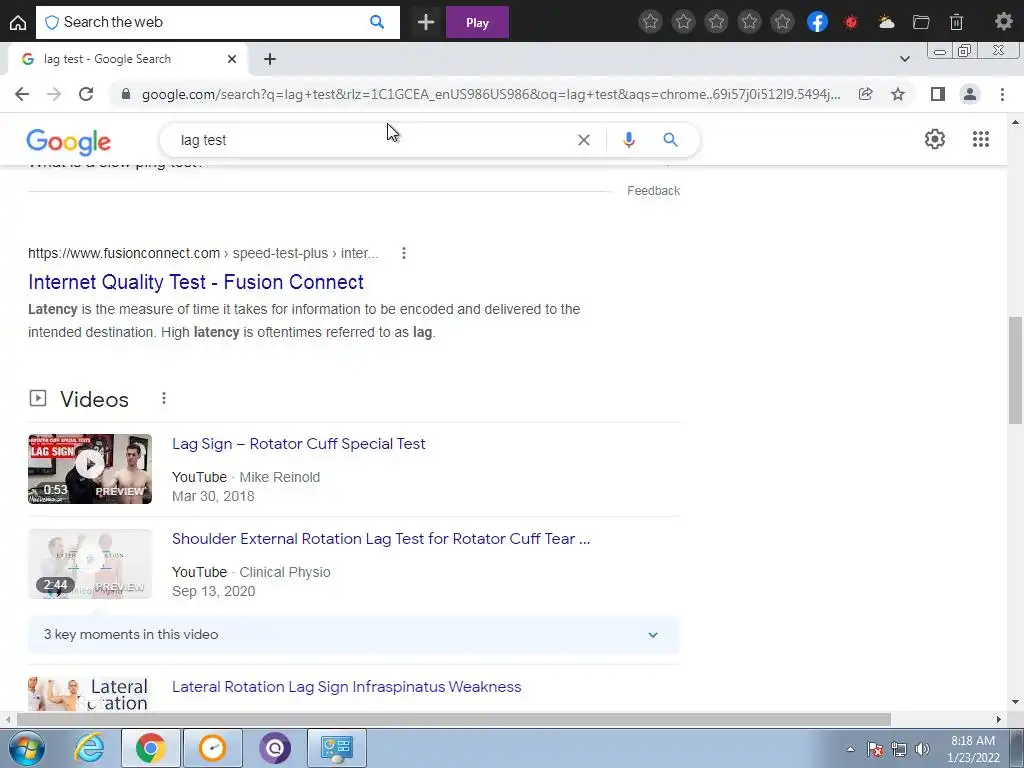Expand the tab search dropdown arrow
Screen dimensions: 1024x768
click(904, 59)
